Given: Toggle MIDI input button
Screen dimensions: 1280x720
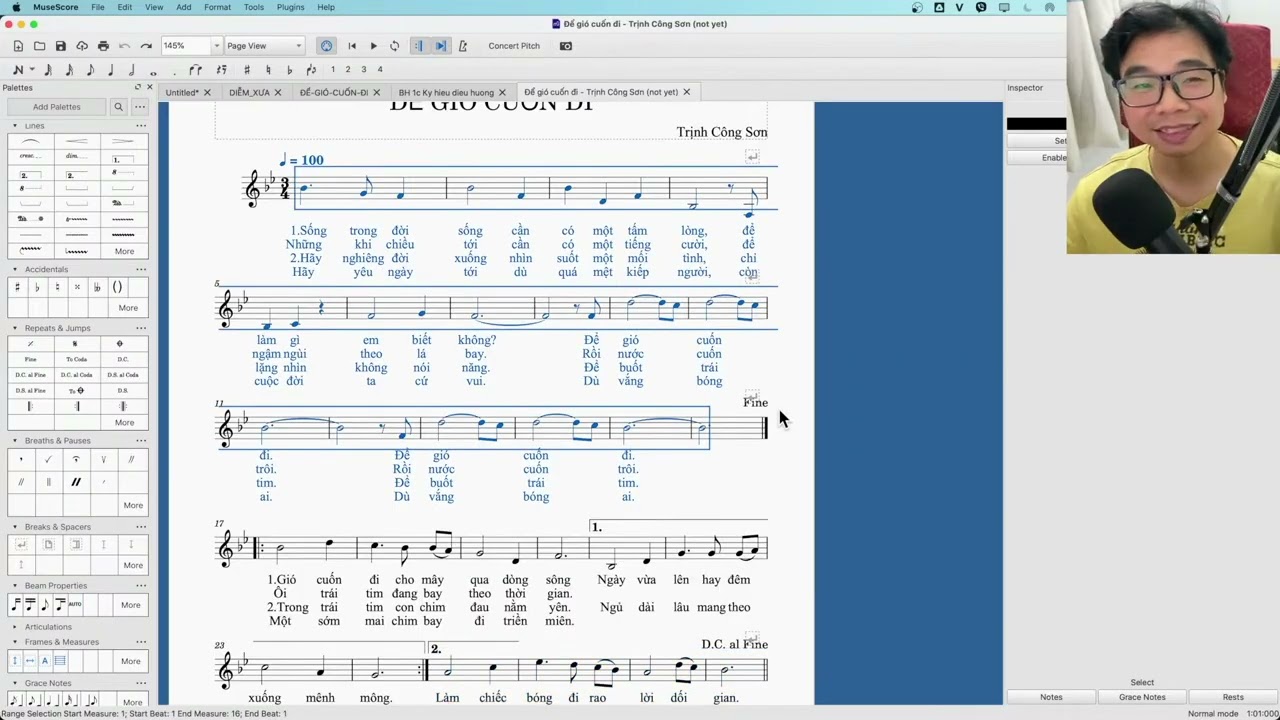Looking at the screenshot, I should (326, 46).
